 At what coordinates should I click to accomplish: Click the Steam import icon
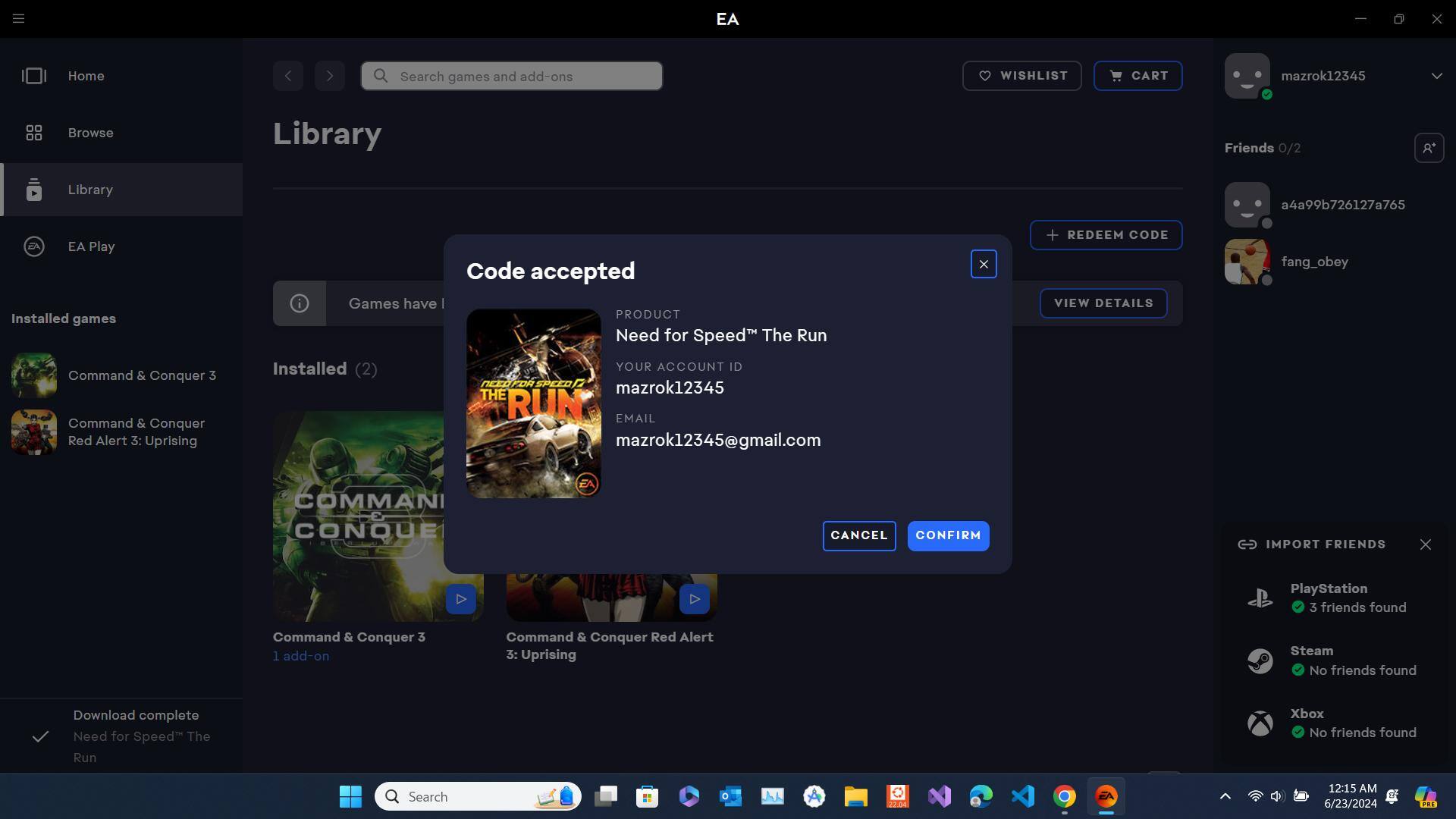pyautogui.click(x=1260, y=661)
